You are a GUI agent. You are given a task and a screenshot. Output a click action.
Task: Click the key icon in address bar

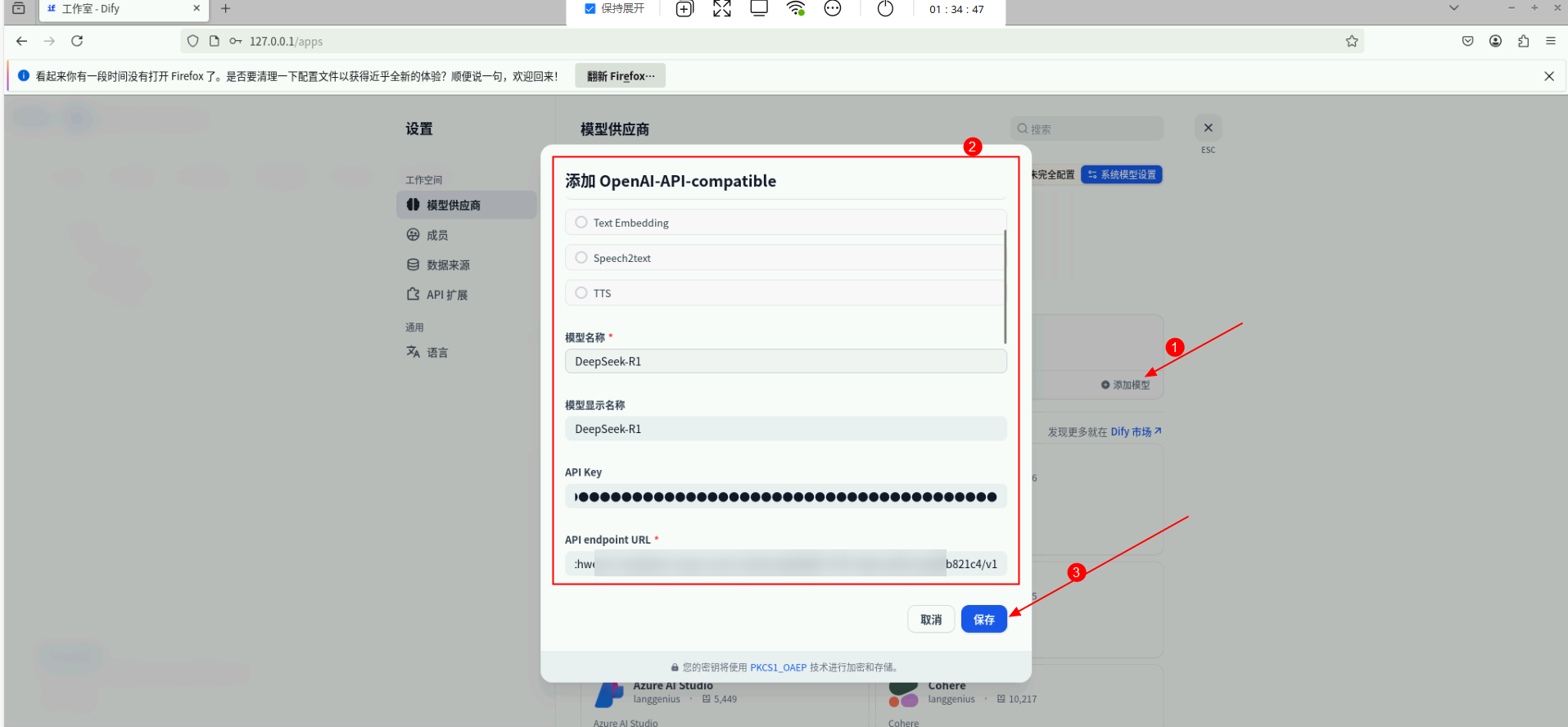pyautogui.click(x=236, y=41)
